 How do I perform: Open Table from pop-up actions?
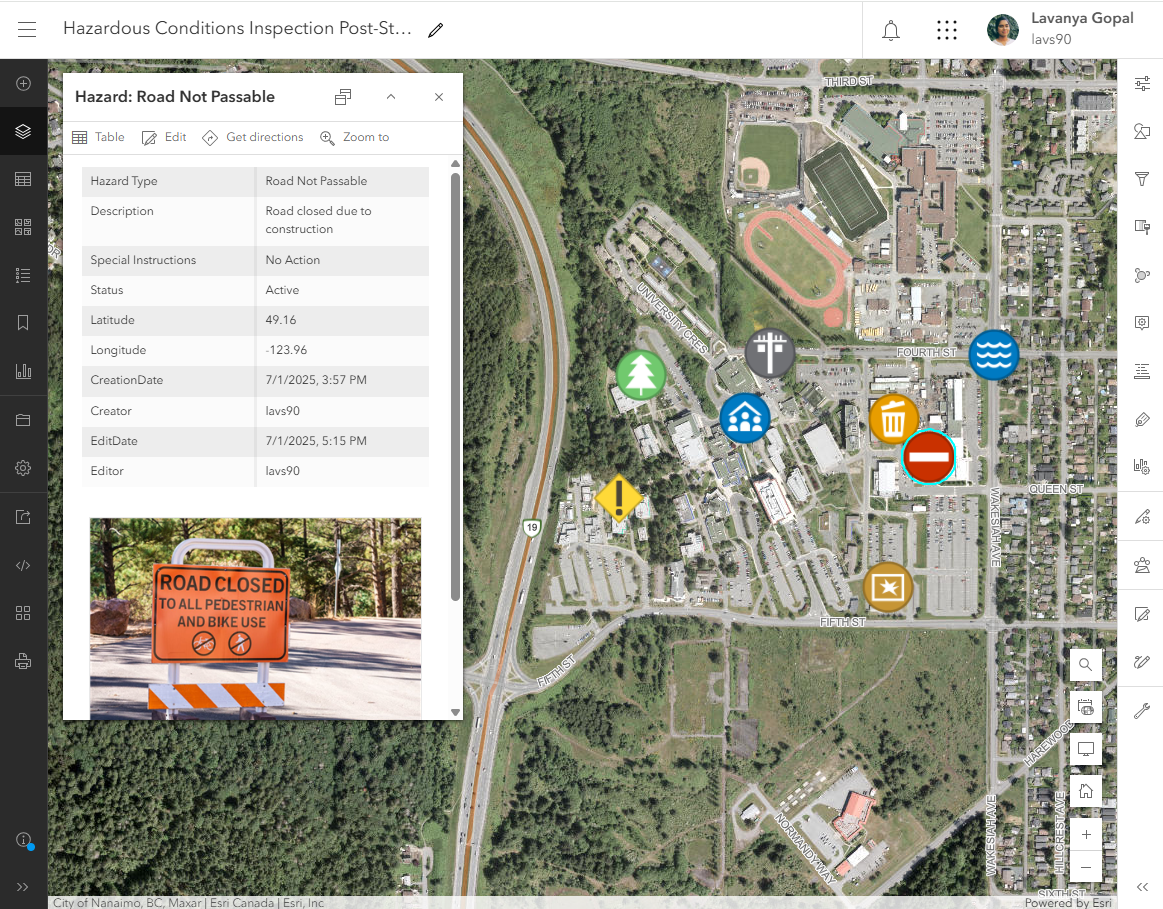tap(98, 137)
